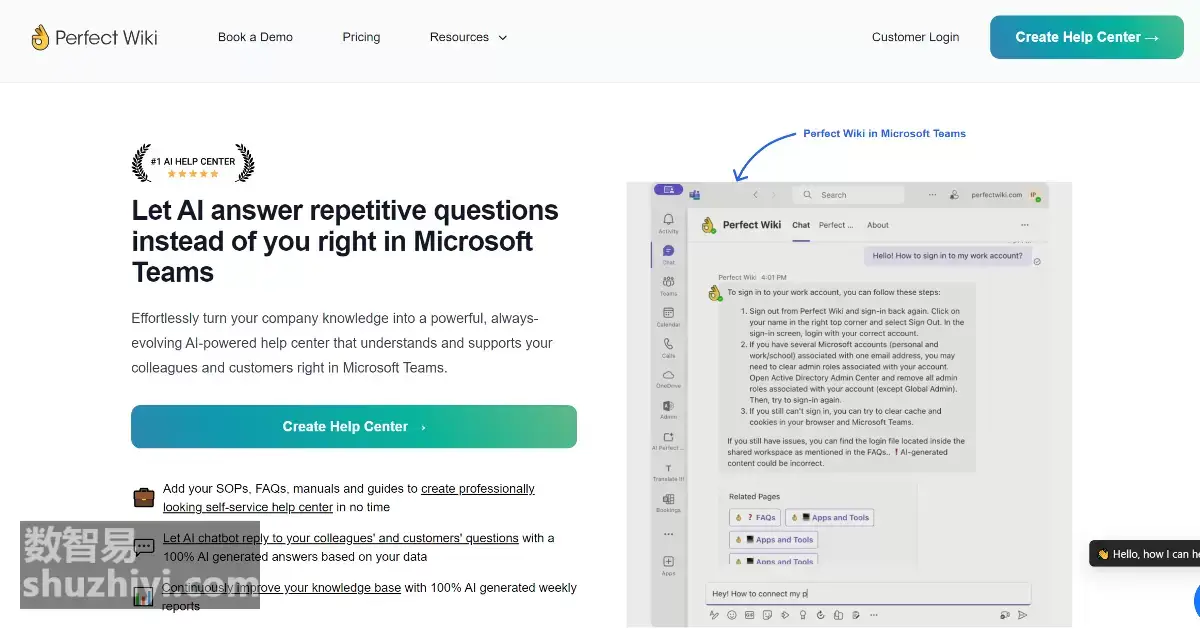Switch to the truncated 'Perfect ...' tab
The width and height of the screenshot is (1200, 630).
point(836,225)
